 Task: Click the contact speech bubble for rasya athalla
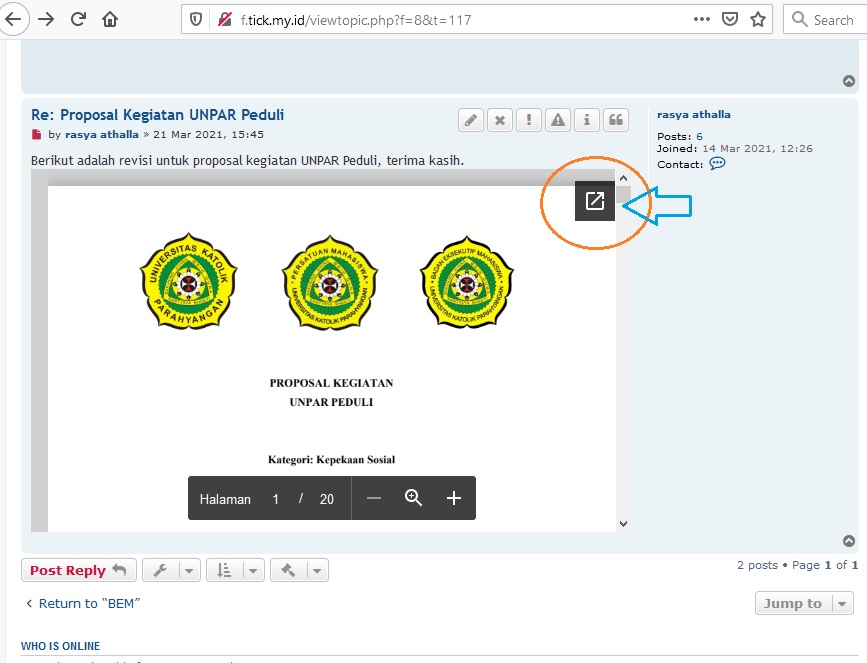click(x=717, y=164)
